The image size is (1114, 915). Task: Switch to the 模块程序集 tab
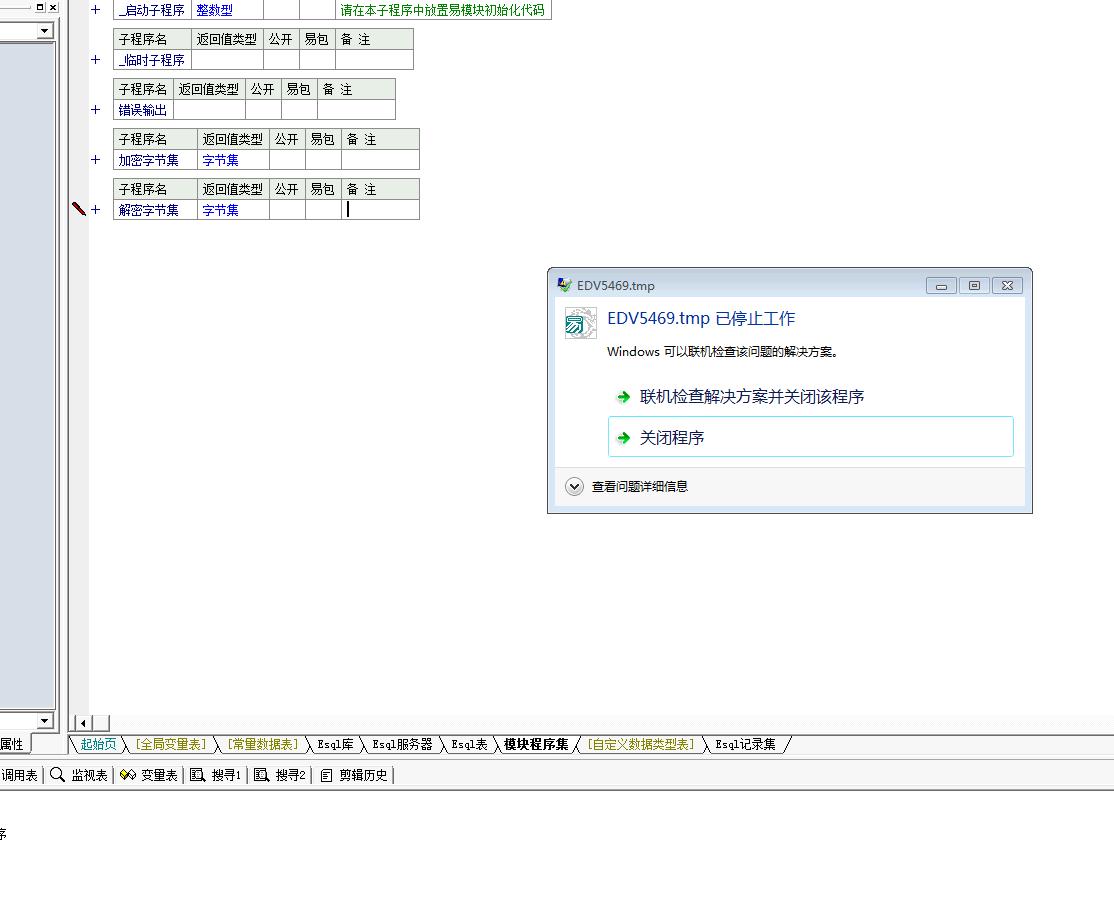click(536, 744)
